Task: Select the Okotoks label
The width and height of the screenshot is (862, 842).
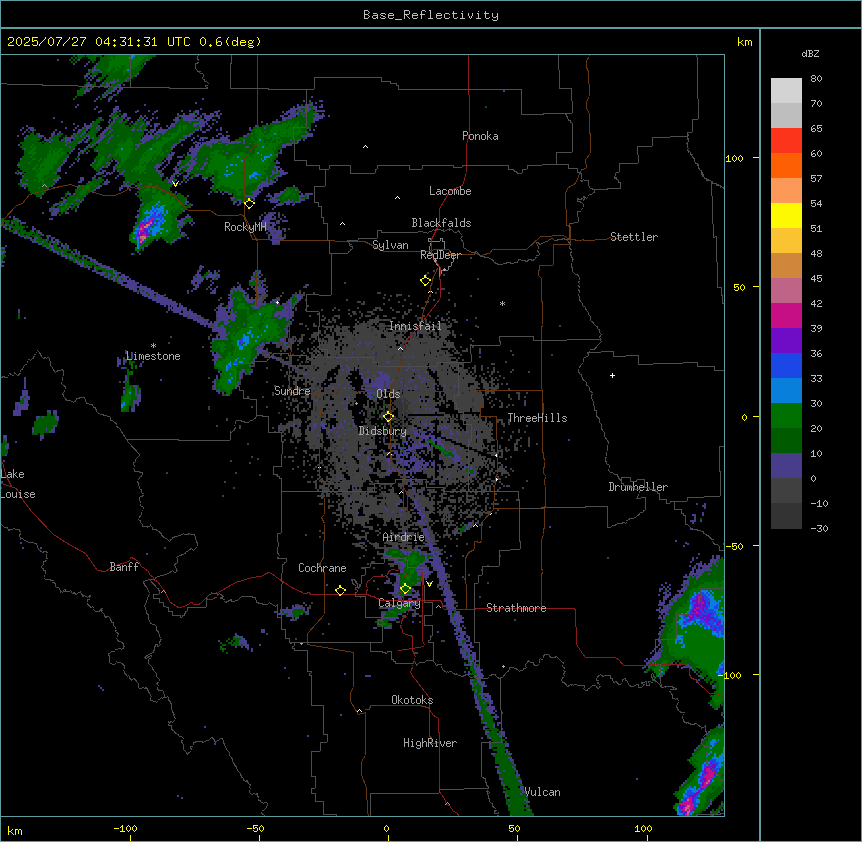Action: tap(412, 700)
